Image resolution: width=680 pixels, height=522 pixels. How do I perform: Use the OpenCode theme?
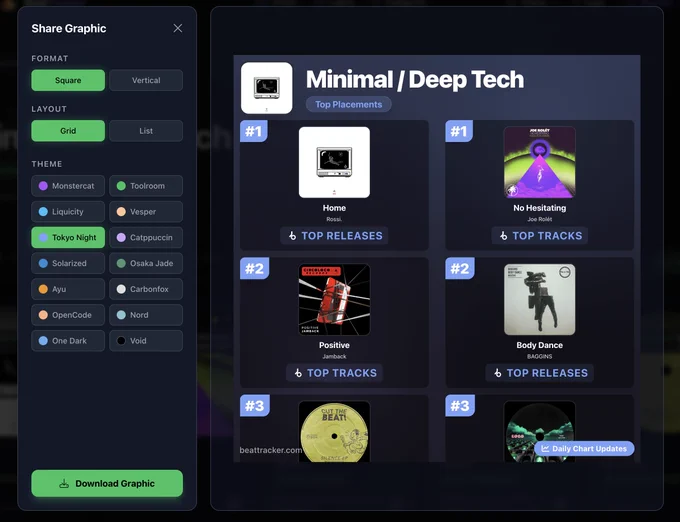[x=68, y=315]
